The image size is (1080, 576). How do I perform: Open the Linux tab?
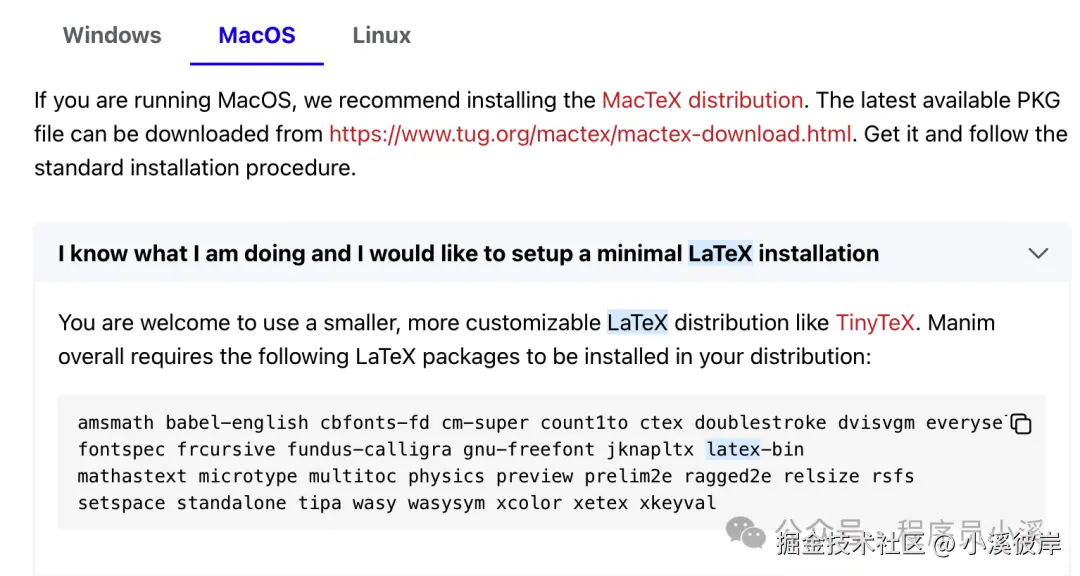(x=381, y=36)
